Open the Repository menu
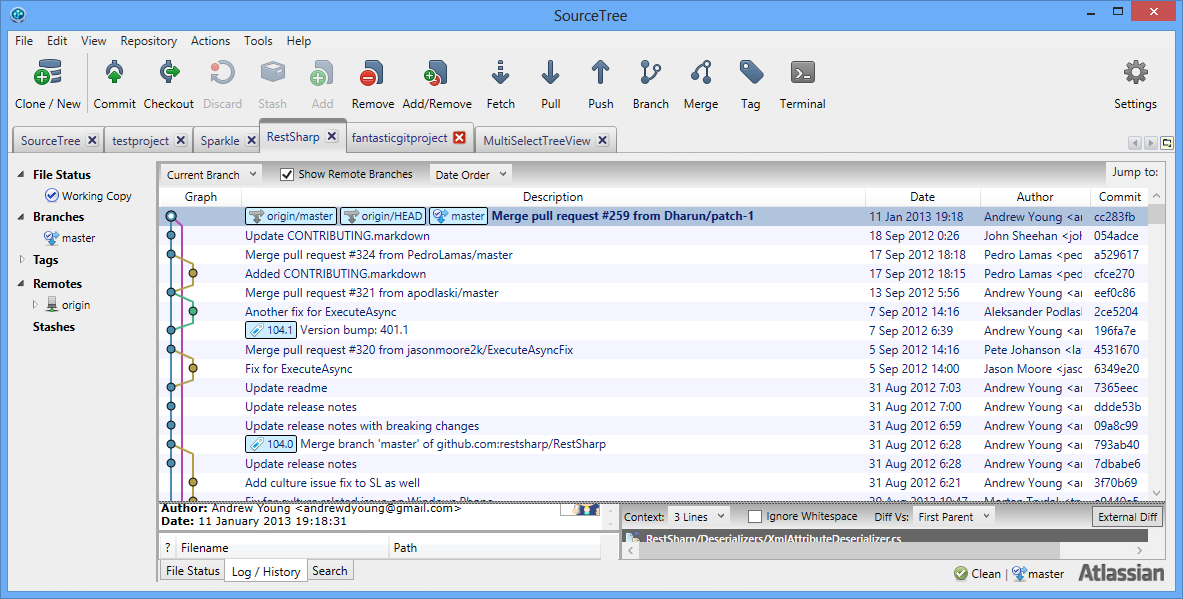 pyautogui.click(x=149, y=41)
